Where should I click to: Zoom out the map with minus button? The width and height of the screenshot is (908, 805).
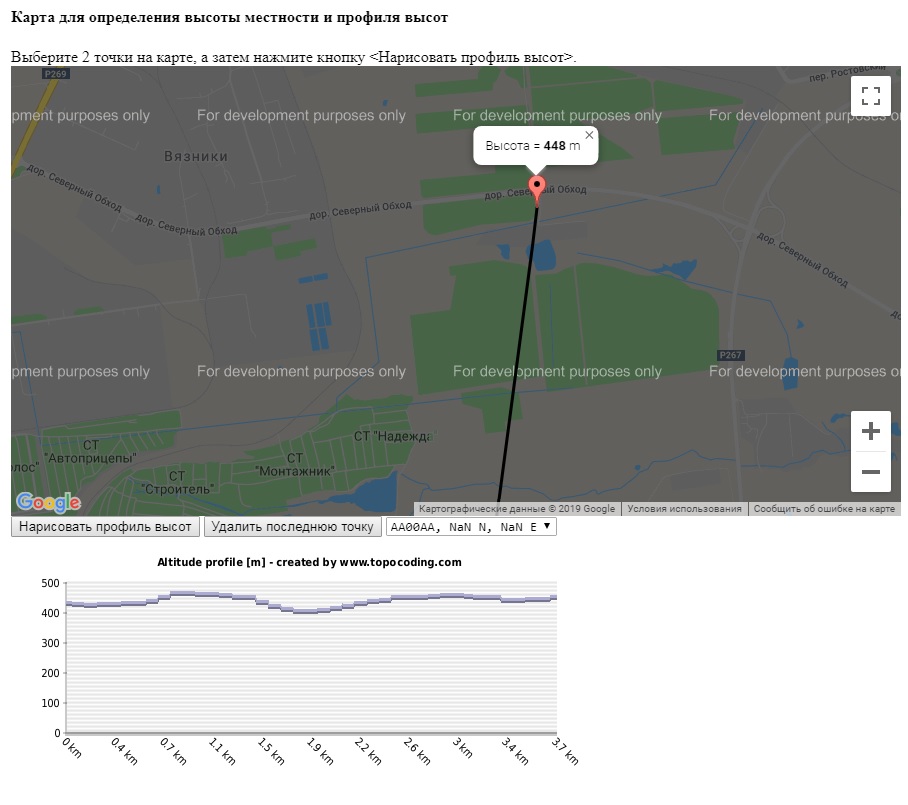pyautogui.click(x=870, y=472)
